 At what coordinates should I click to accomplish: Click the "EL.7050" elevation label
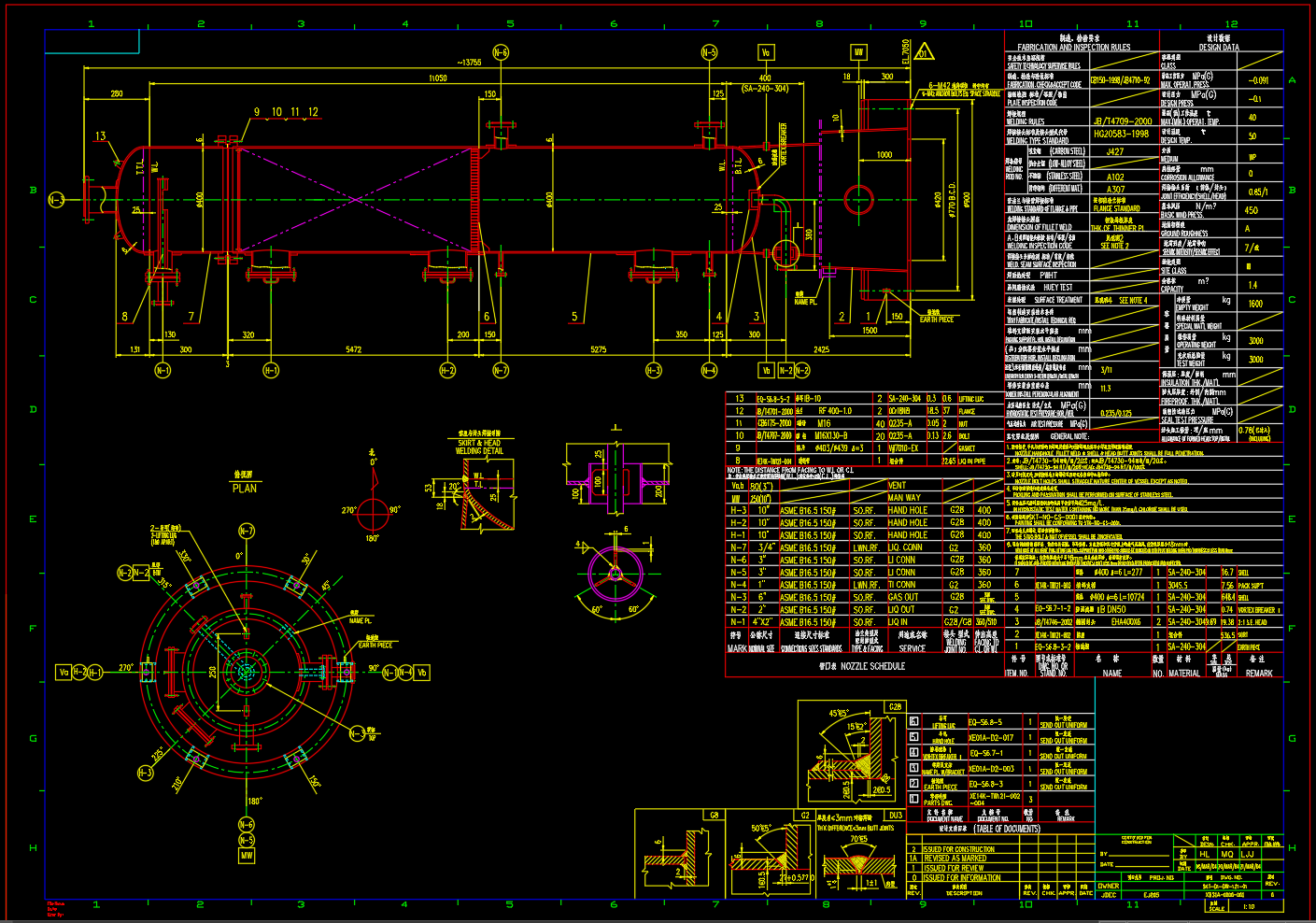[905, 50]
